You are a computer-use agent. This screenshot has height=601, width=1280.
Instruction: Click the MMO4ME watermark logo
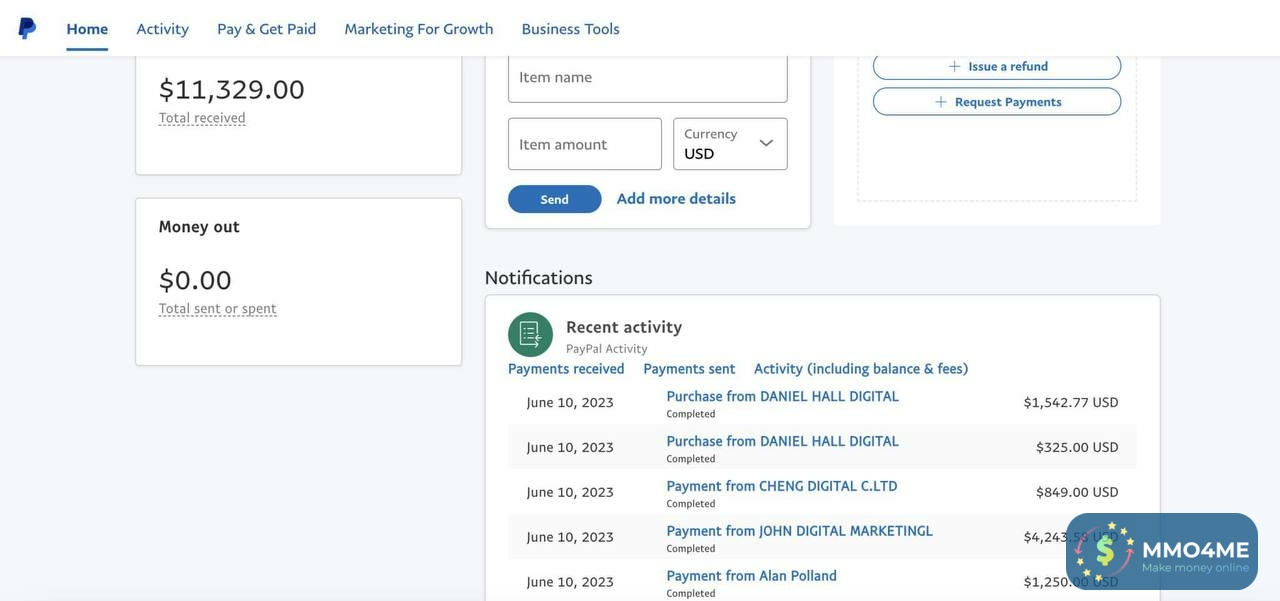pyautogui.click(x=1161, y=551)
